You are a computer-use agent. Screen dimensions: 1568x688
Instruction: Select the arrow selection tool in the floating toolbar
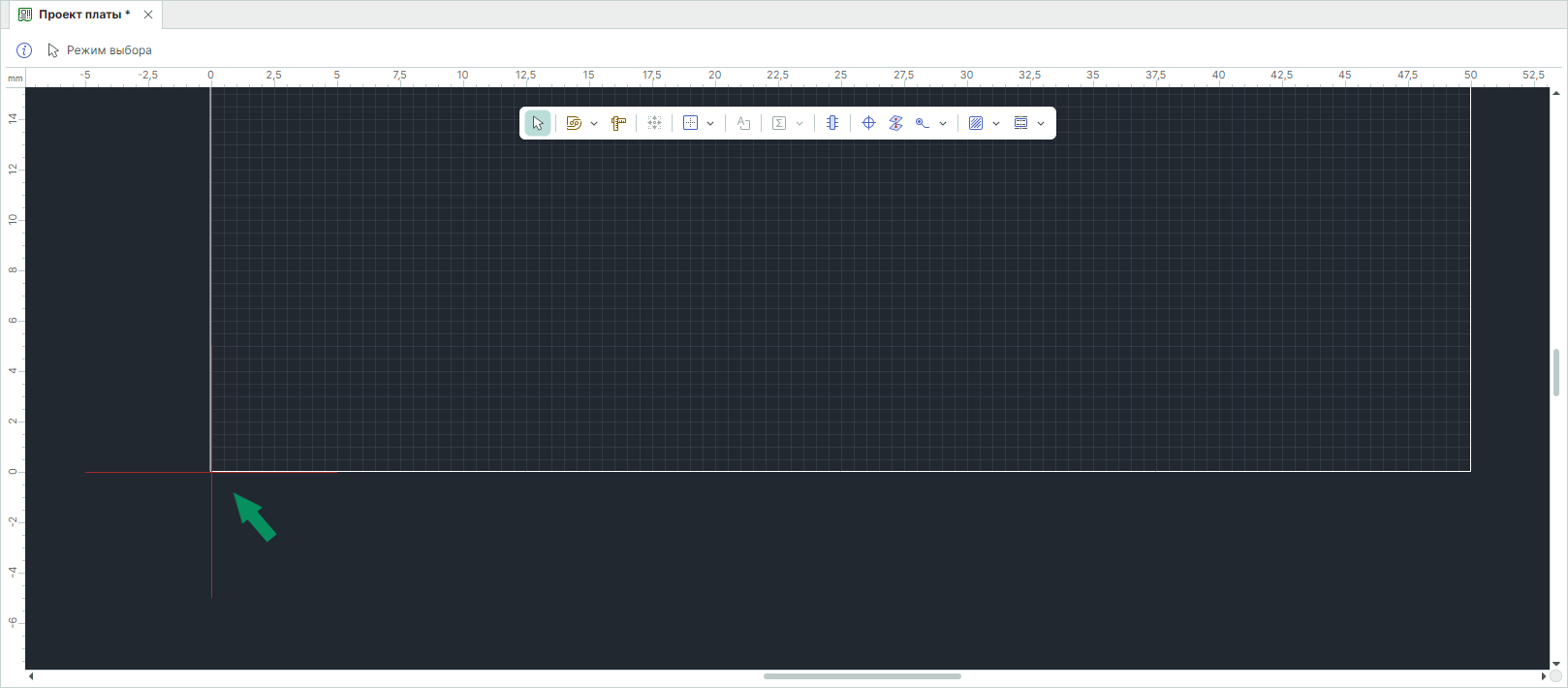538,123
